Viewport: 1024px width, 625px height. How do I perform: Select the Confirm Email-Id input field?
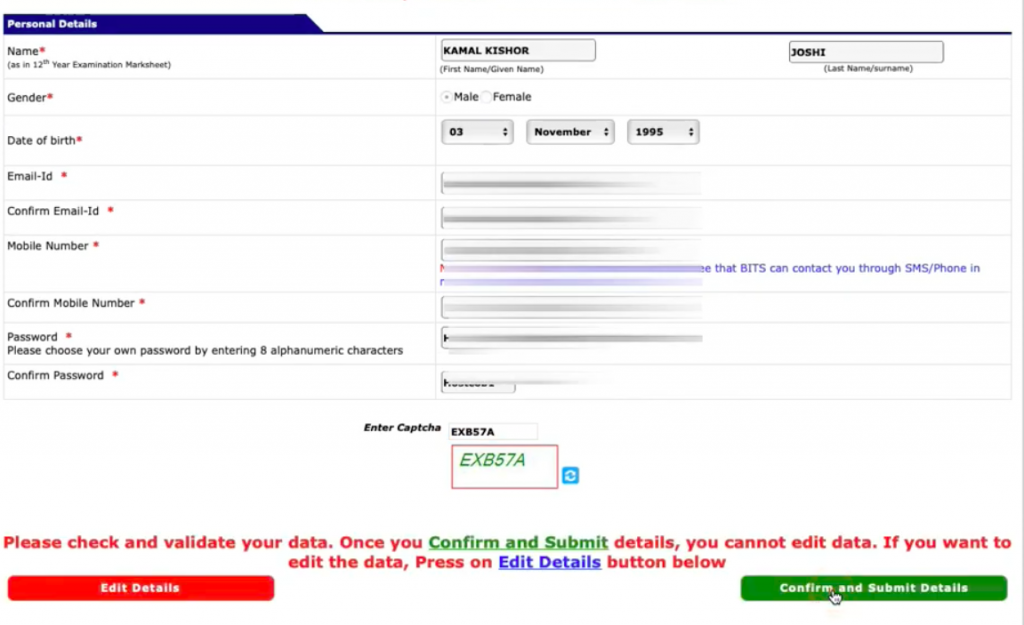pyautogui.click(x=570, y=217)
